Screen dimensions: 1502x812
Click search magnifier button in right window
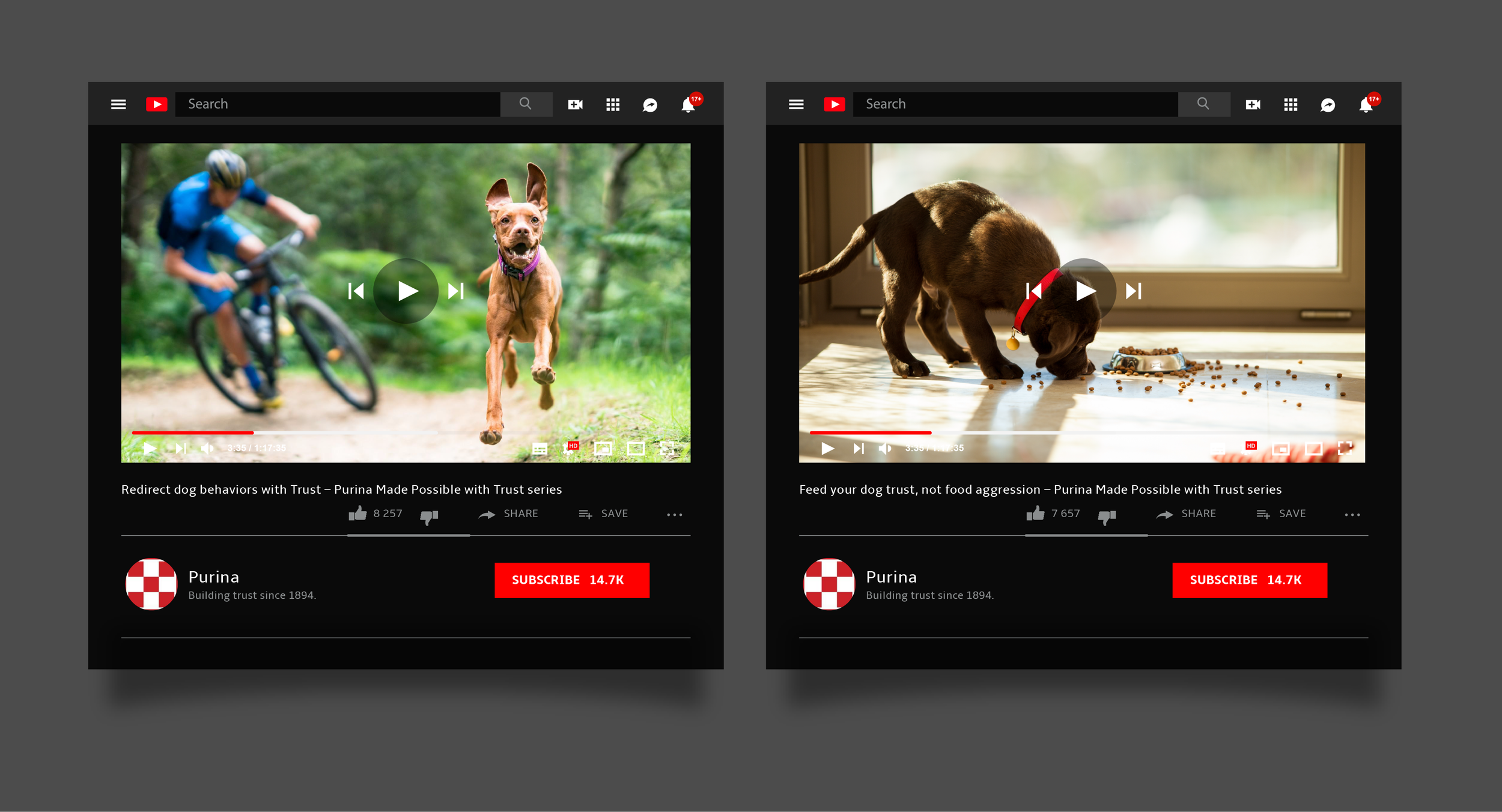(1203, 104)
